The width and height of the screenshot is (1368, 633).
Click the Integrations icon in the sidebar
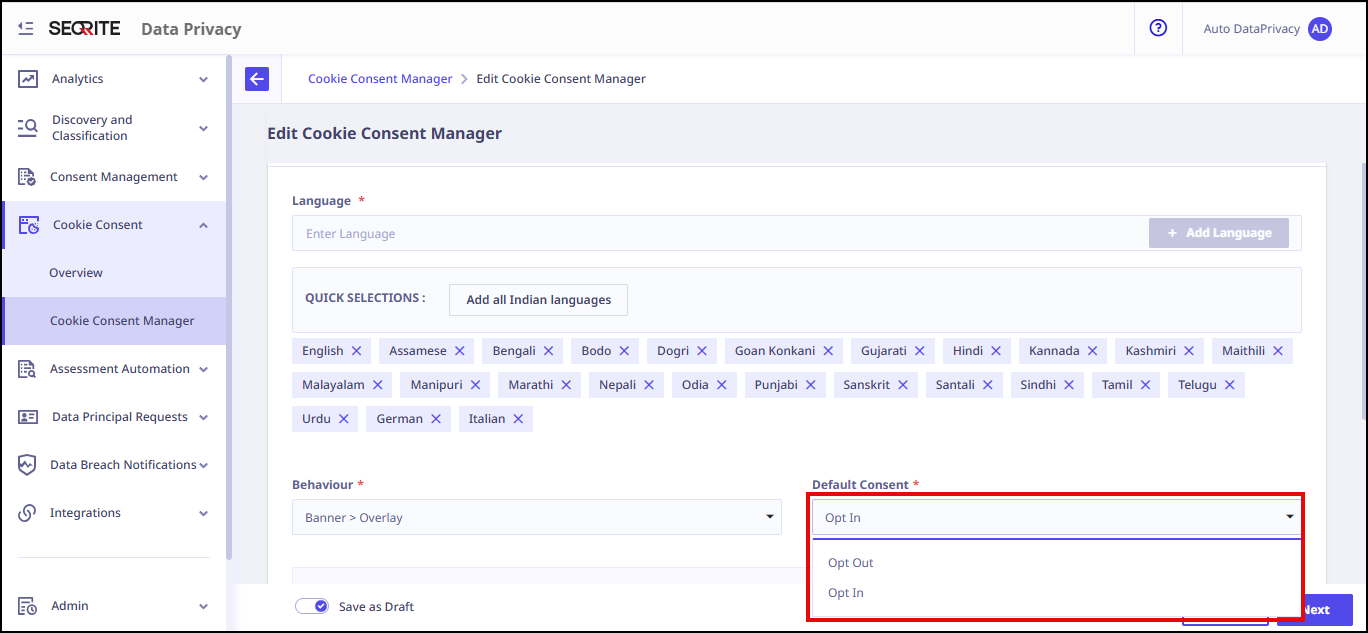pos(28,513)
